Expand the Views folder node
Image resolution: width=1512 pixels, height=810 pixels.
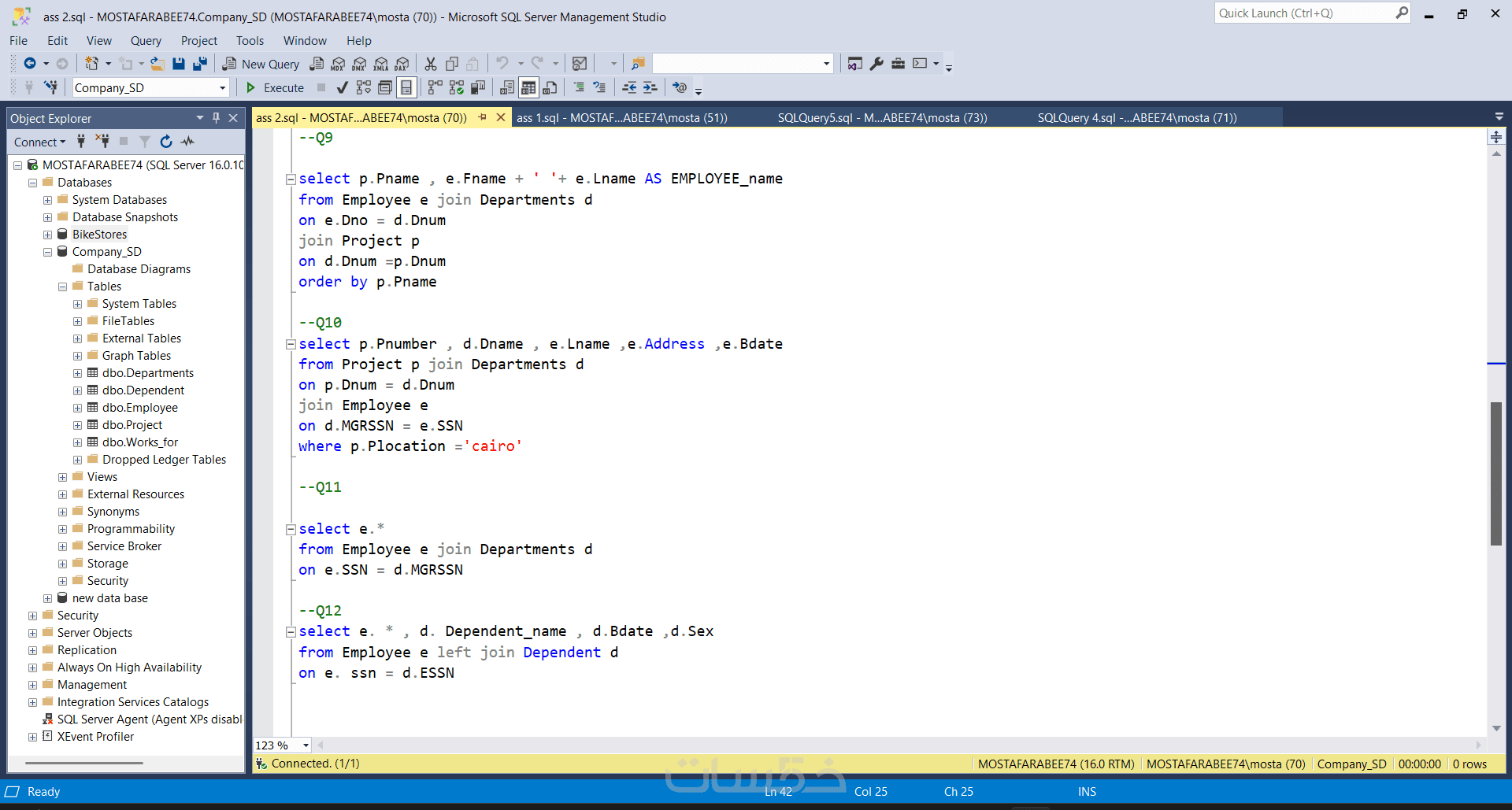point(62,477)
